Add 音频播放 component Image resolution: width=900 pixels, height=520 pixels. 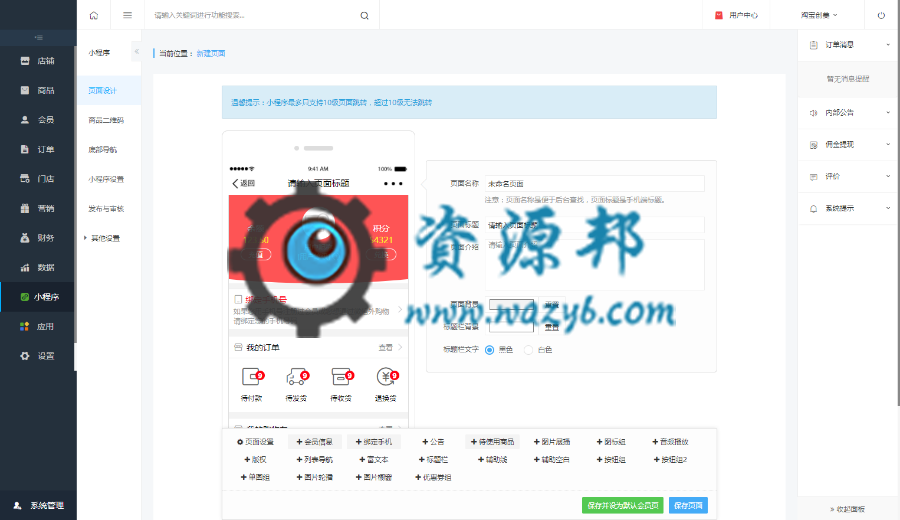pos(670,442)
